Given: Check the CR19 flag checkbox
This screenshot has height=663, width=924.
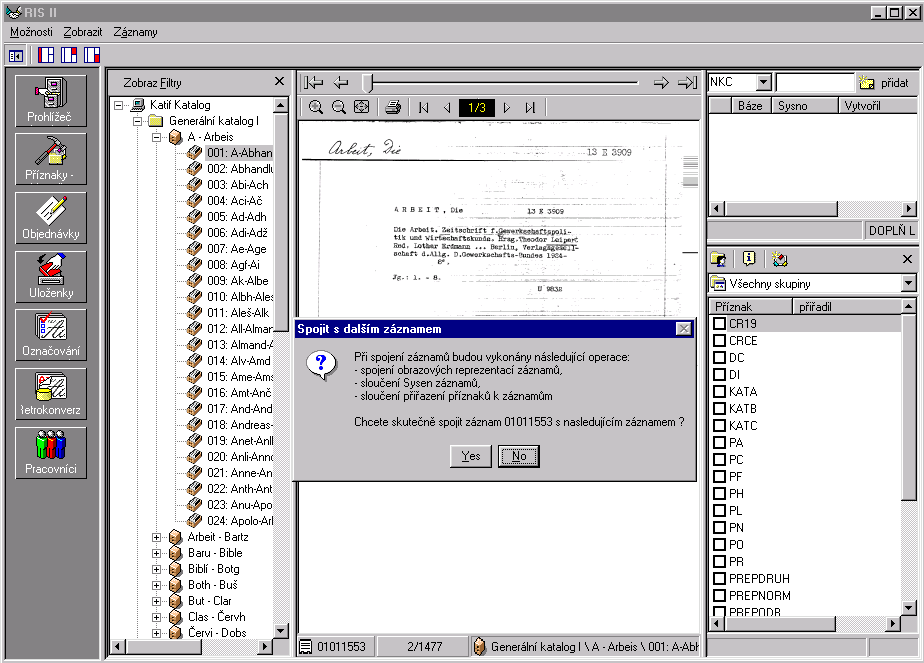Looking at the screenshot, I should [x=719, y=324].
